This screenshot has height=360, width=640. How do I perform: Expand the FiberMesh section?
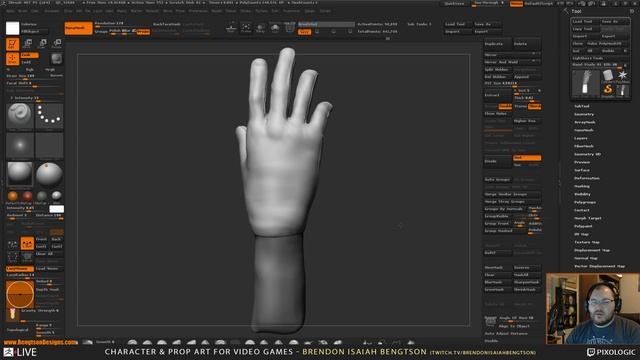click(584, 146)
